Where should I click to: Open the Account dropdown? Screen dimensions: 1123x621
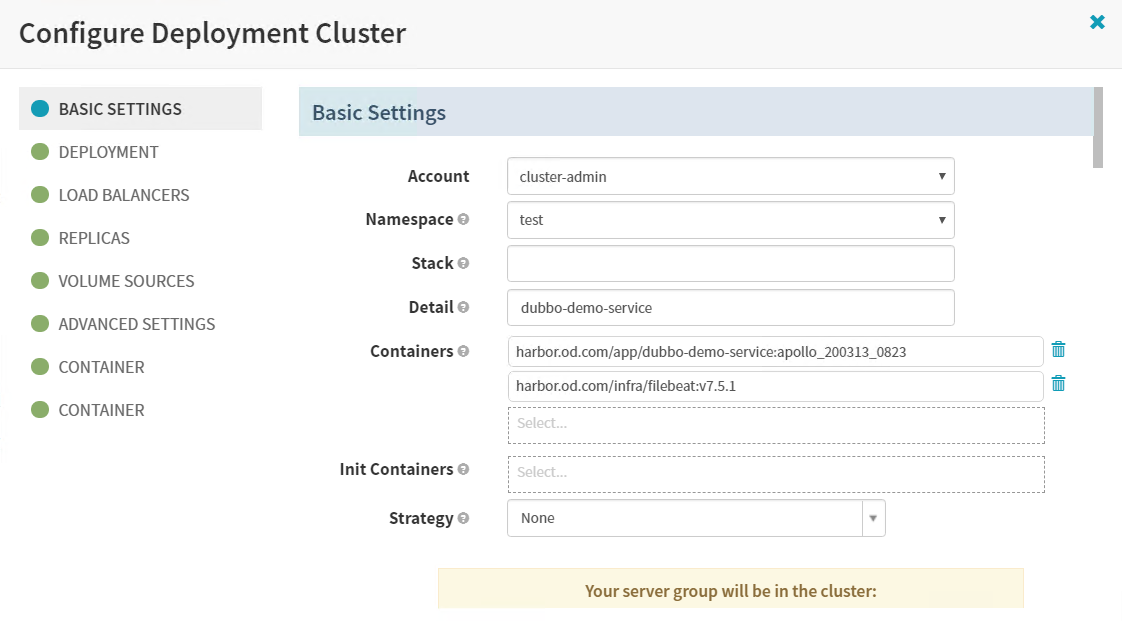tap(730, 176)
